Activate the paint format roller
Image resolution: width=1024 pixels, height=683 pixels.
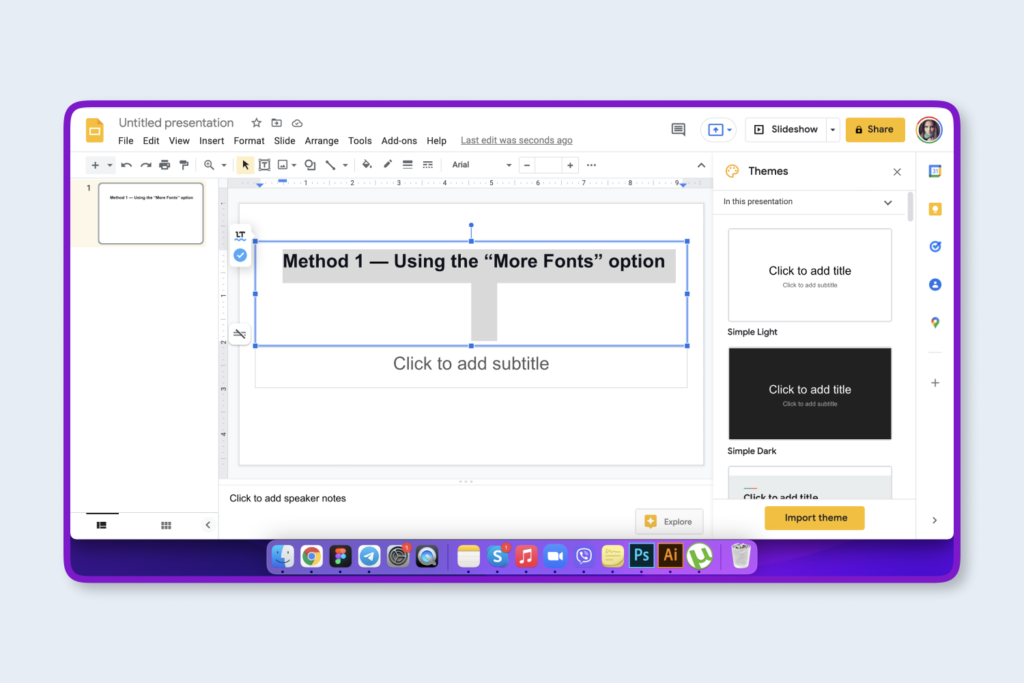click(x=184, y=165)
